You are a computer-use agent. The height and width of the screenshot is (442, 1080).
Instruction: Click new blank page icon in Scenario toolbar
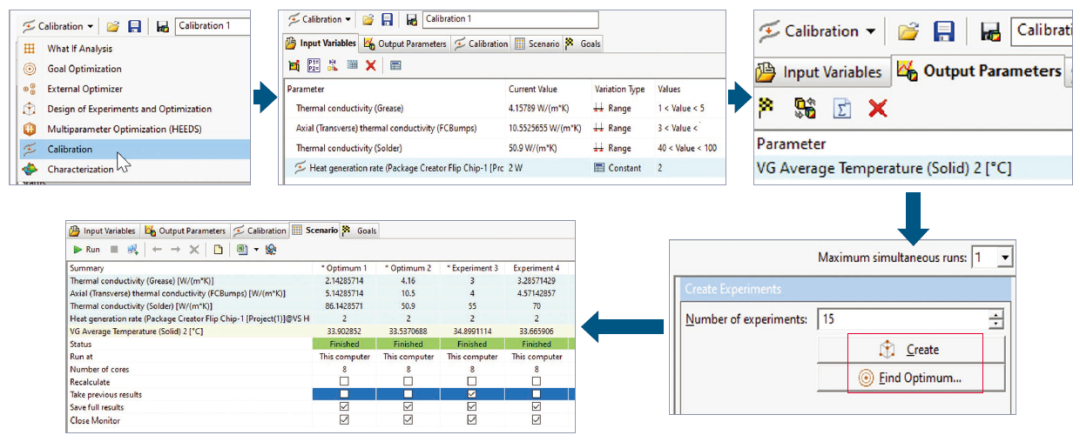click(218, 249)
